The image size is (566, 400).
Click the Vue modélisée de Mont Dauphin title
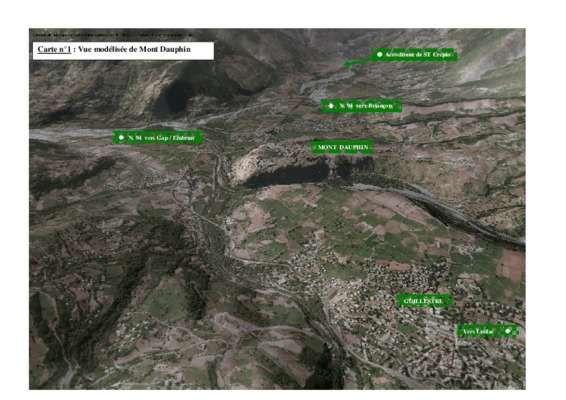[134, 49]
